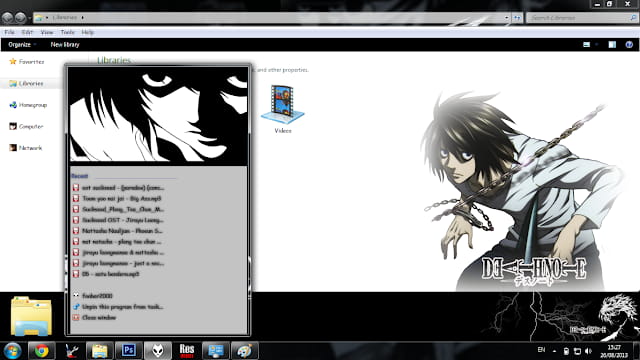Click the Explorer Forward arrow button
The height and width of the screenshot is (360, 640).
click(x=20, y=18)
